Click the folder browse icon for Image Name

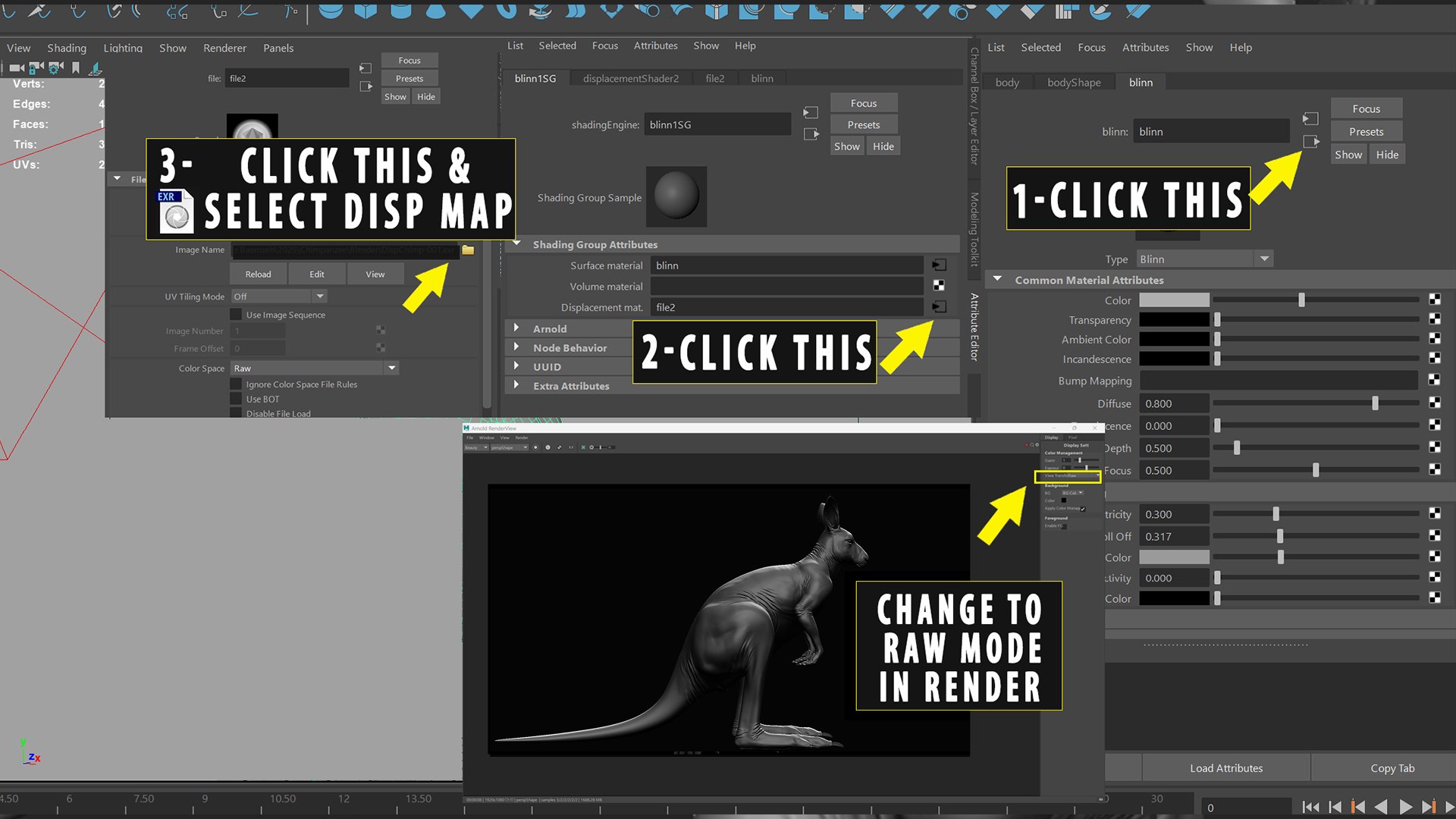click(468, 249)
